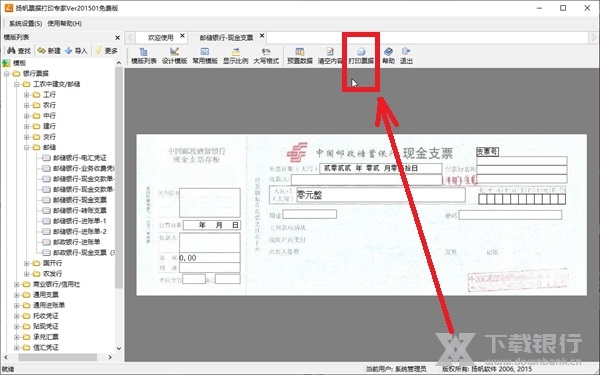Open the 设计模版 design tool
Screen dimensions: 600x375
point(174,56)
